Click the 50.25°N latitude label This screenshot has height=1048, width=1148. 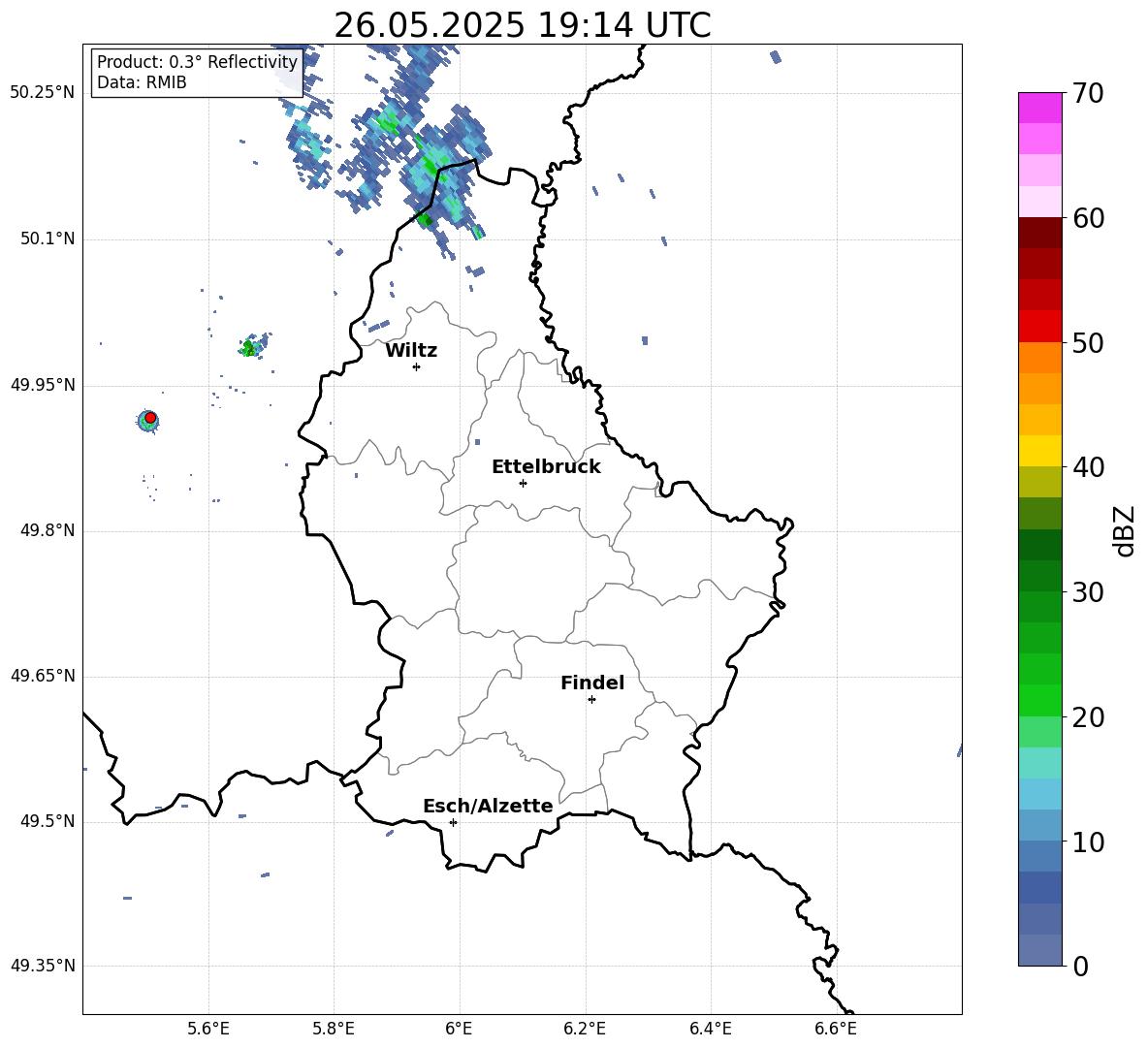coord(42,93)
